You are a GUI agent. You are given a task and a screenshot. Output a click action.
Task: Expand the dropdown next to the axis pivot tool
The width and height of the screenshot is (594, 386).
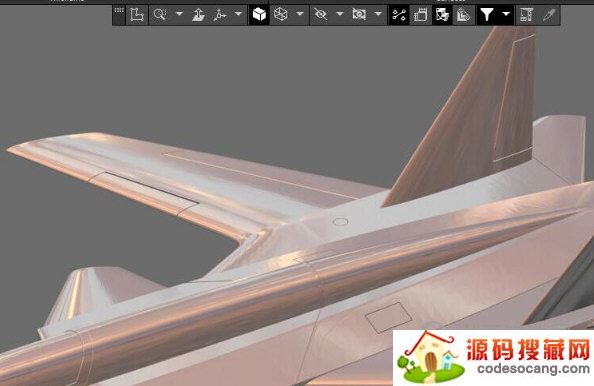238,14
